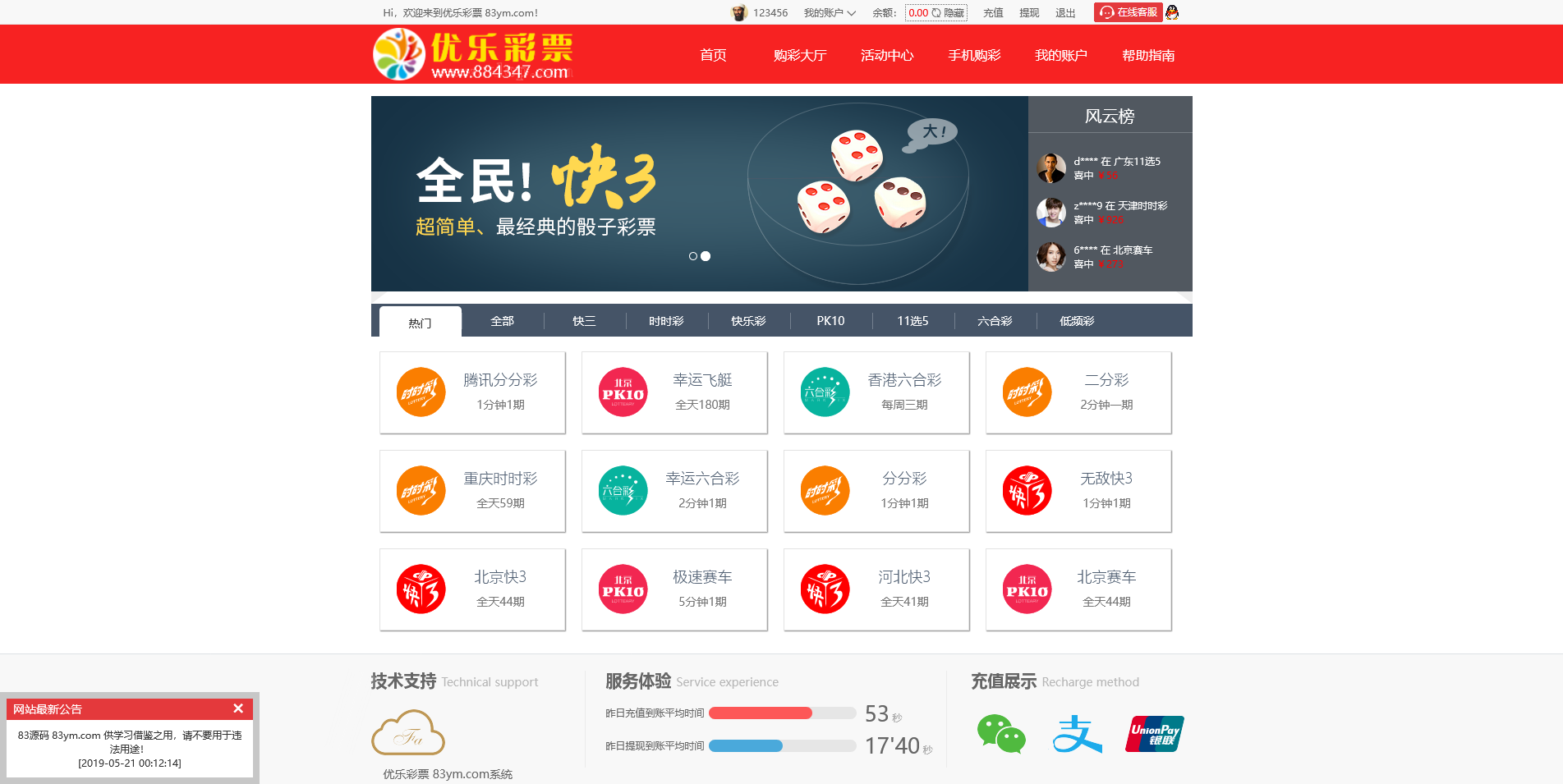Click avatar of winner d**** 广东11选5

(x=1050, y=168)
